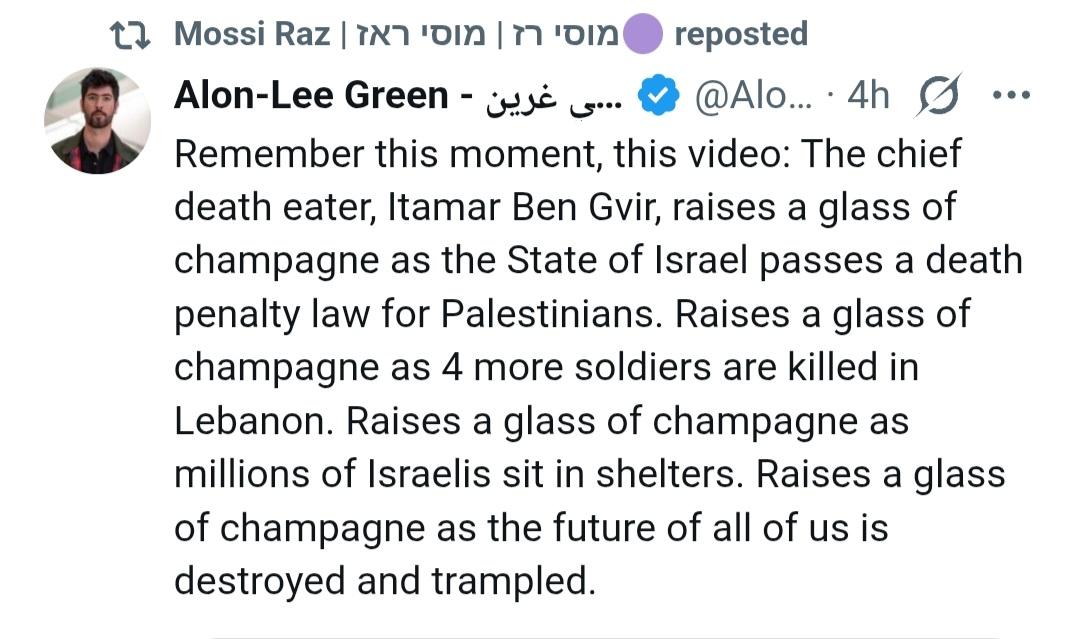Open Alon-Lee Green's profile picture
The image size is (1080, 639).
pyautogui.click(x=97, y=121)
